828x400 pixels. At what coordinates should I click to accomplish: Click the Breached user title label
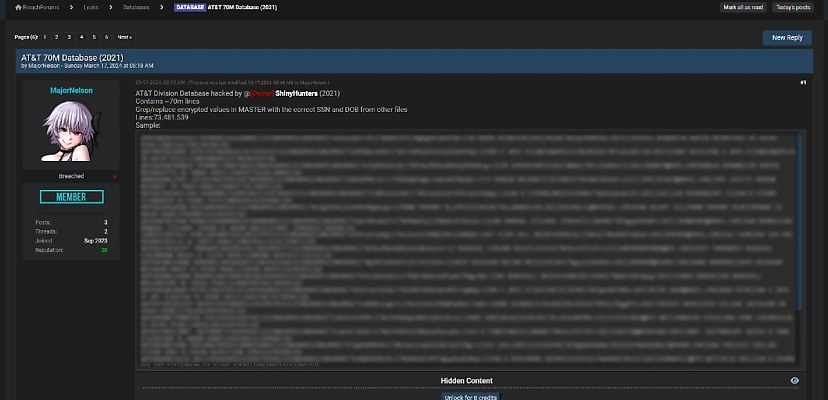click(71, 176)
